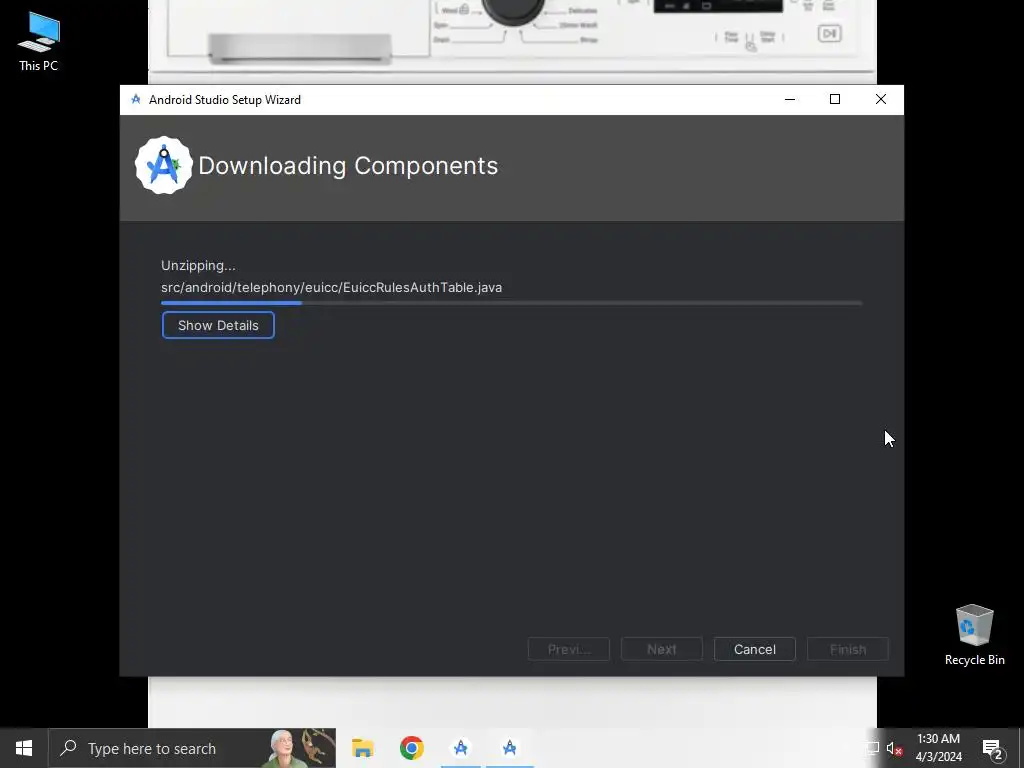Open File Explorer from the taskbar
This screenshot has width=1024, height=768.
point(362,748)
